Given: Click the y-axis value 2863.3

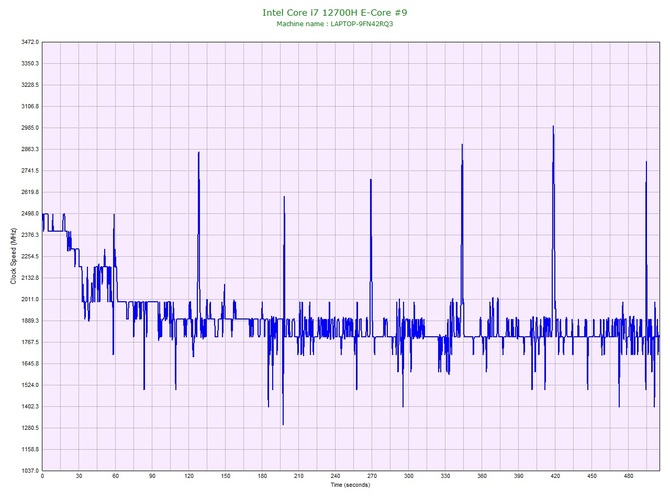Looking at the screenshot, I should (30, 150).
